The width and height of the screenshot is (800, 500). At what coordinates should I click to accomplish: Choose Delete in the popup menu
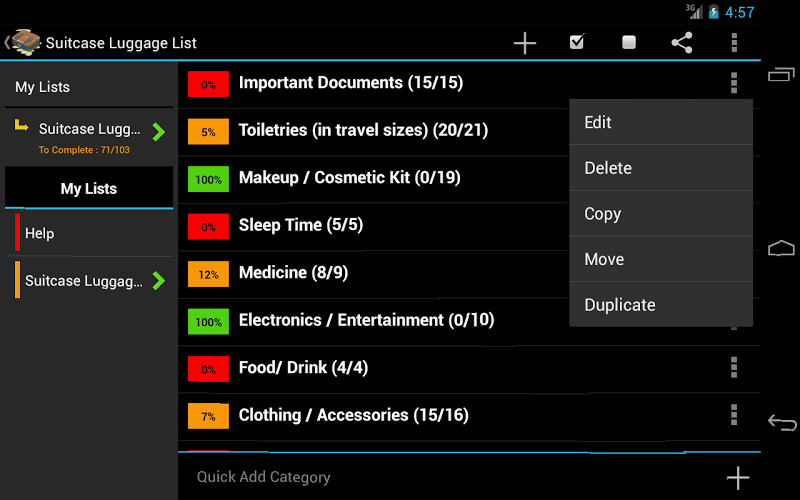click(x=660, y=168)
